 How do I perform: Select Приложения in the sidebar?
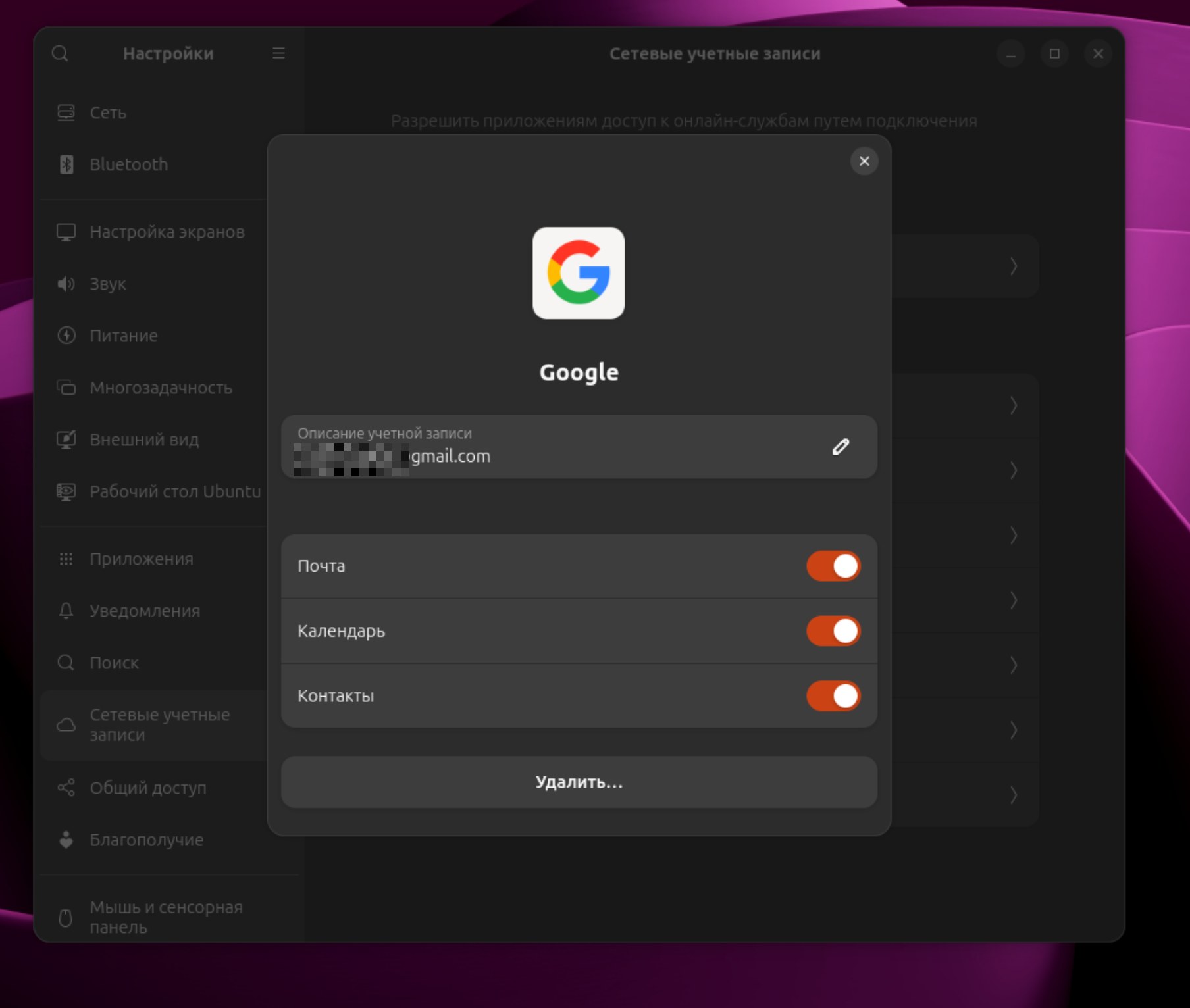[141, 559]
